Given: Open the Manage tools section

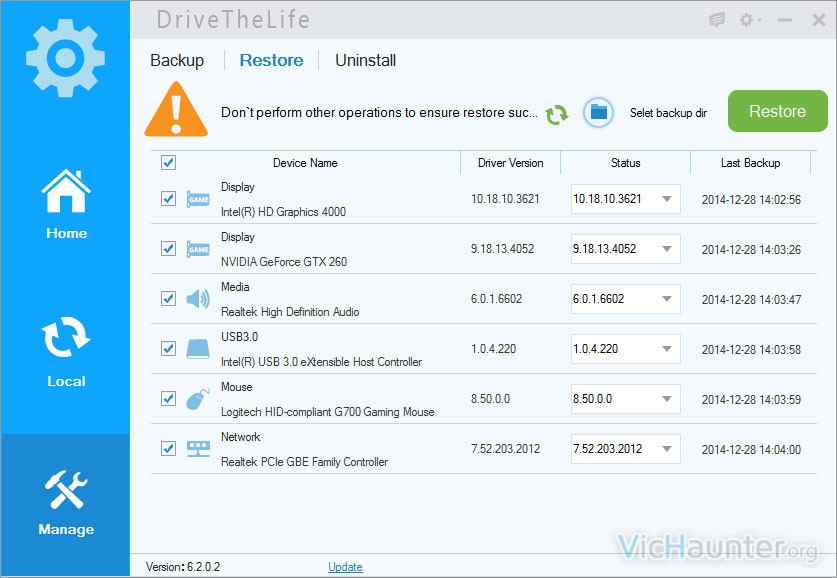Looking at the screenshot, I should (x=66, y=503).
